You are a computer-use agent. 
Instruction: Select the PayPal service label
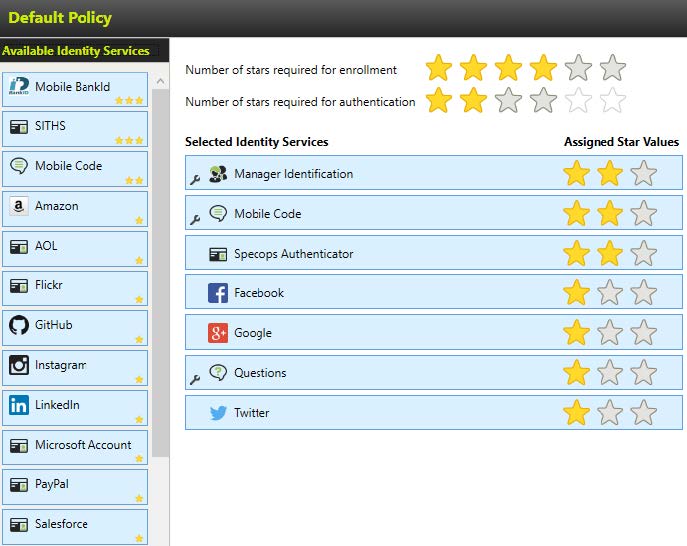pyautogui.click(x=52, y=484)
